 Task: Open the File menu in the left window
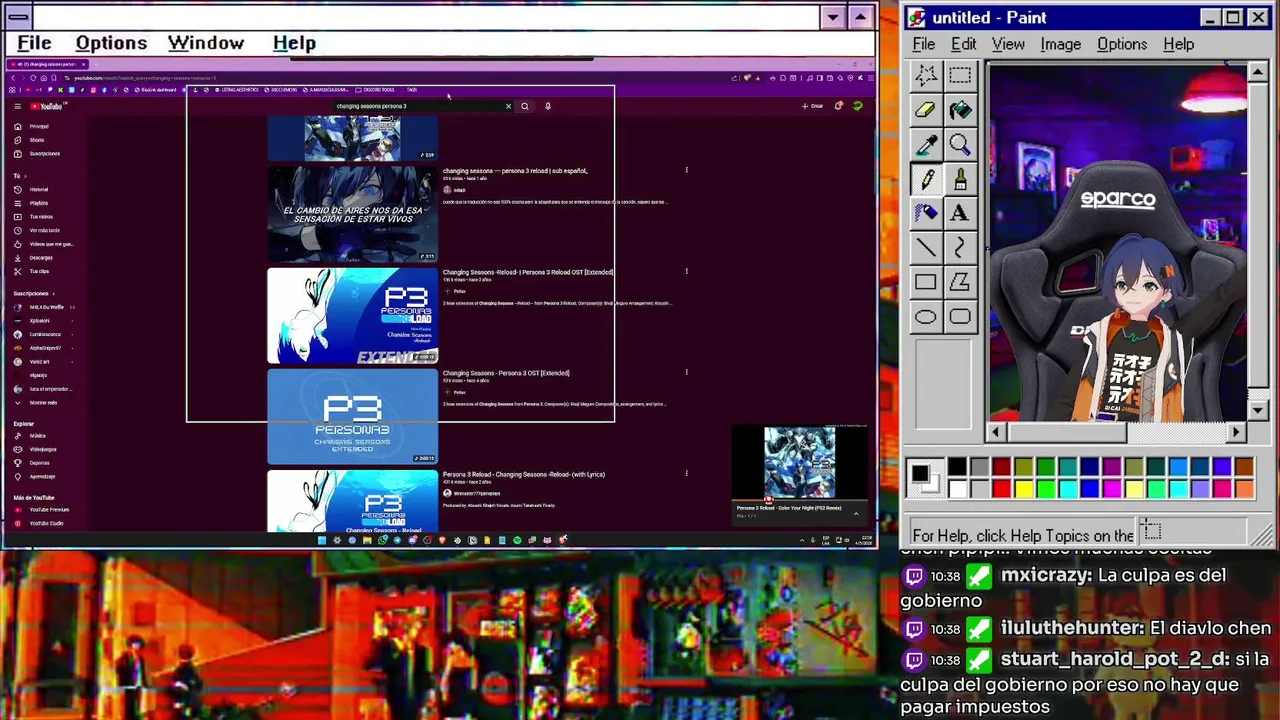(x=34, y=43)
